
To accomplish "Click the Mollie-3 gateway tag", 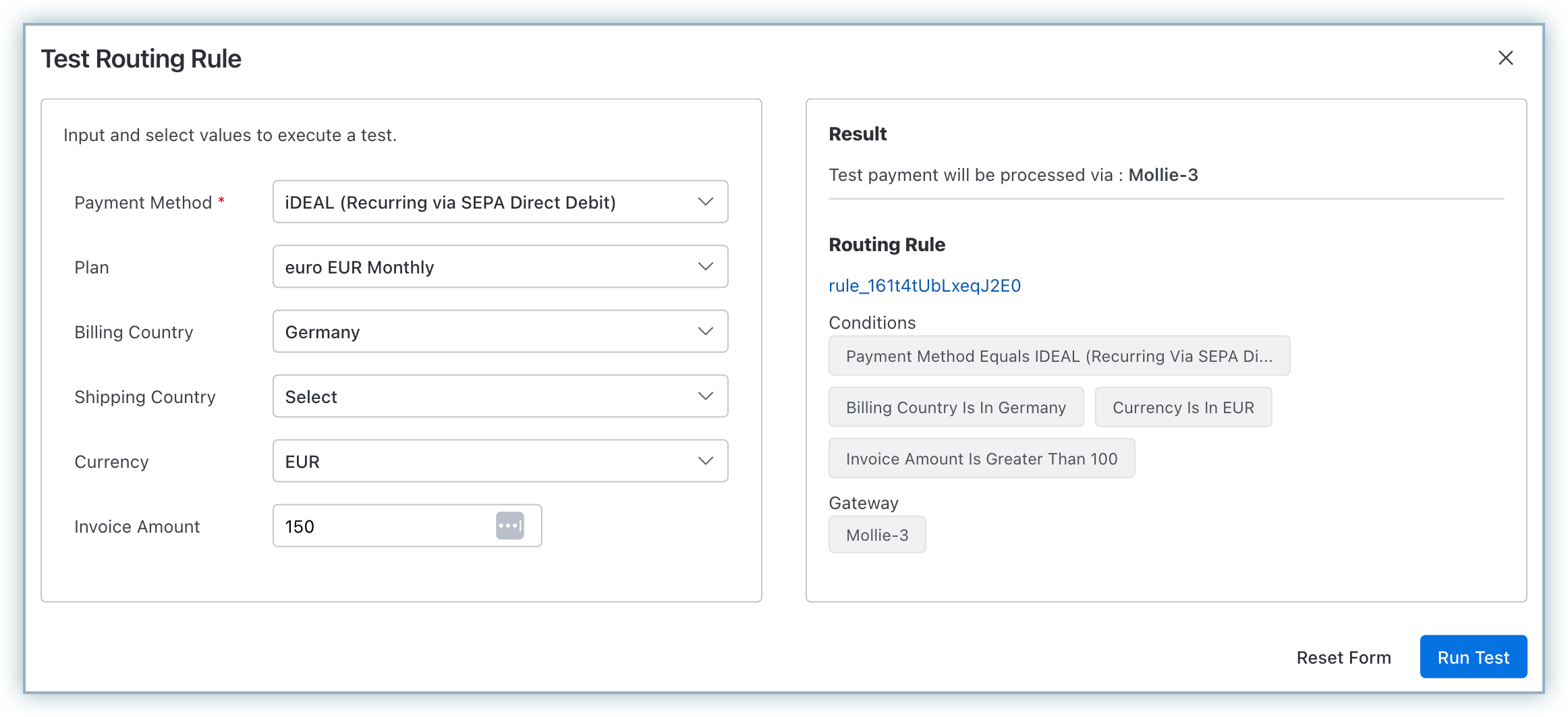I will [x=876, y=535].
